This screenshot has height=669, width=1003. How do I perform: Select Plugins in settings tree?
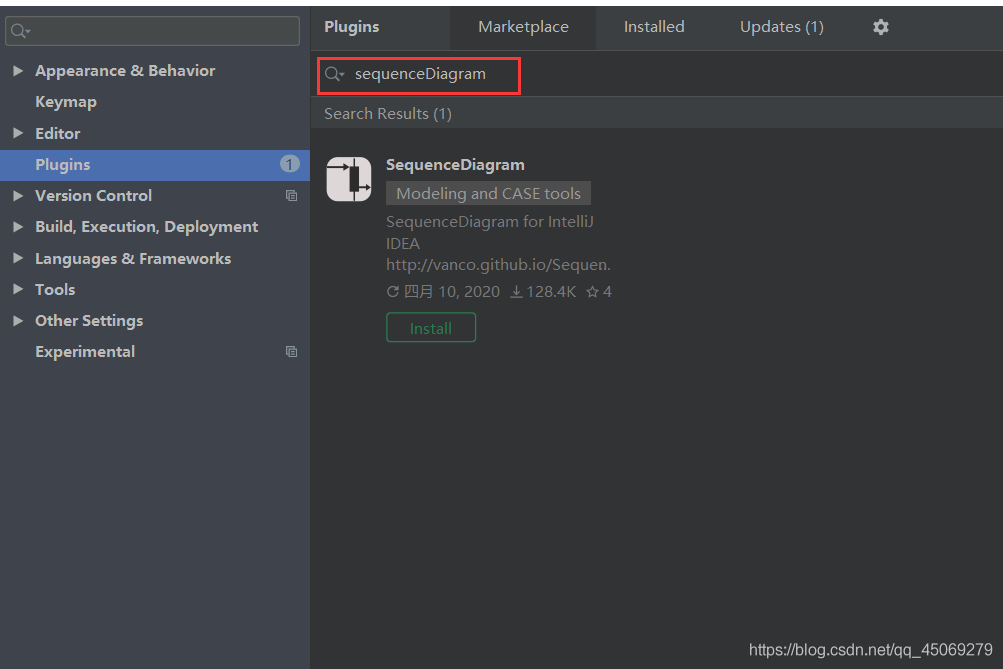155,165
